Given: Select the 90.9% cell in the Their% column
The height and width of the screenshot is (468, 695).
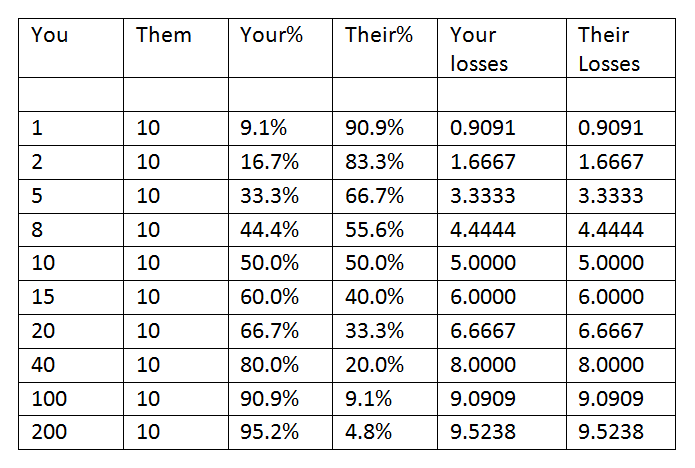Looking at the screenshot, I should coord(385,128).
